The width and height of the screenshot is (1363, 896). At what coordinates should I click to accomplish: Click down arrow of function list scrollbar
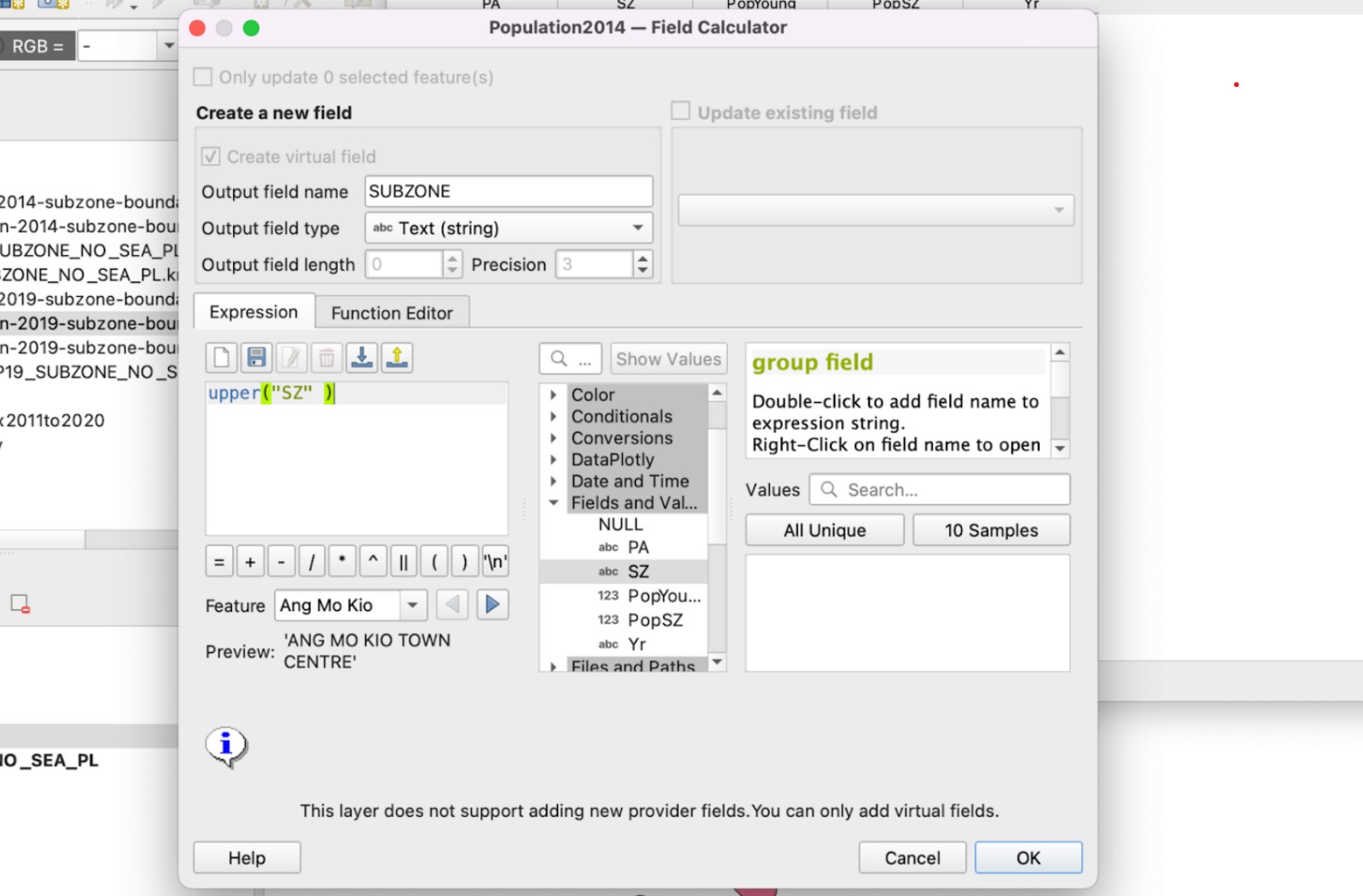click(x=718, y=662)
